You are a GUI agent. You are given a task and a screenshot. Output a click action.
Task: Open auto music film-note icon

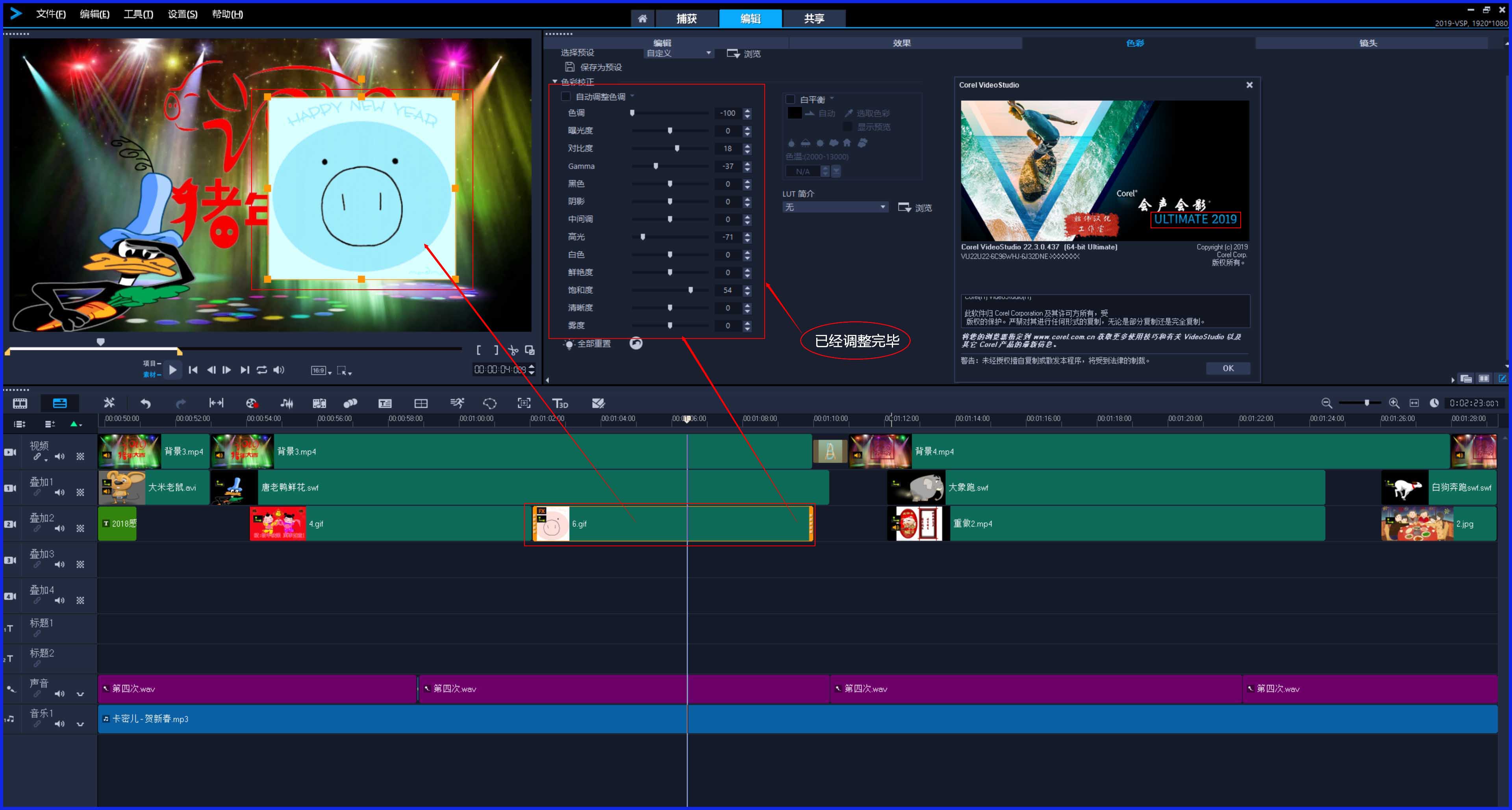[x=319, y=403]
